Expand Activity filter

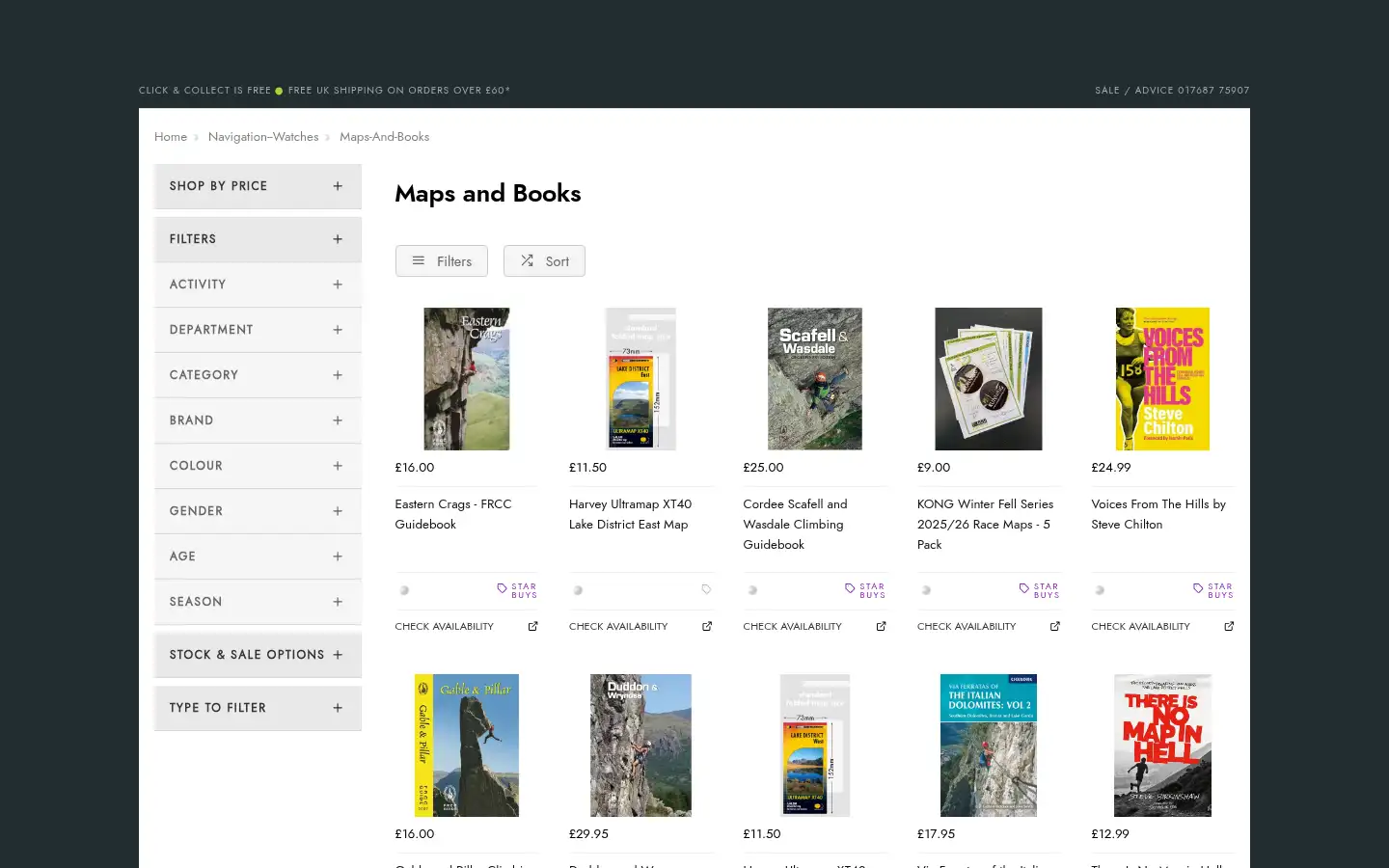258,285
